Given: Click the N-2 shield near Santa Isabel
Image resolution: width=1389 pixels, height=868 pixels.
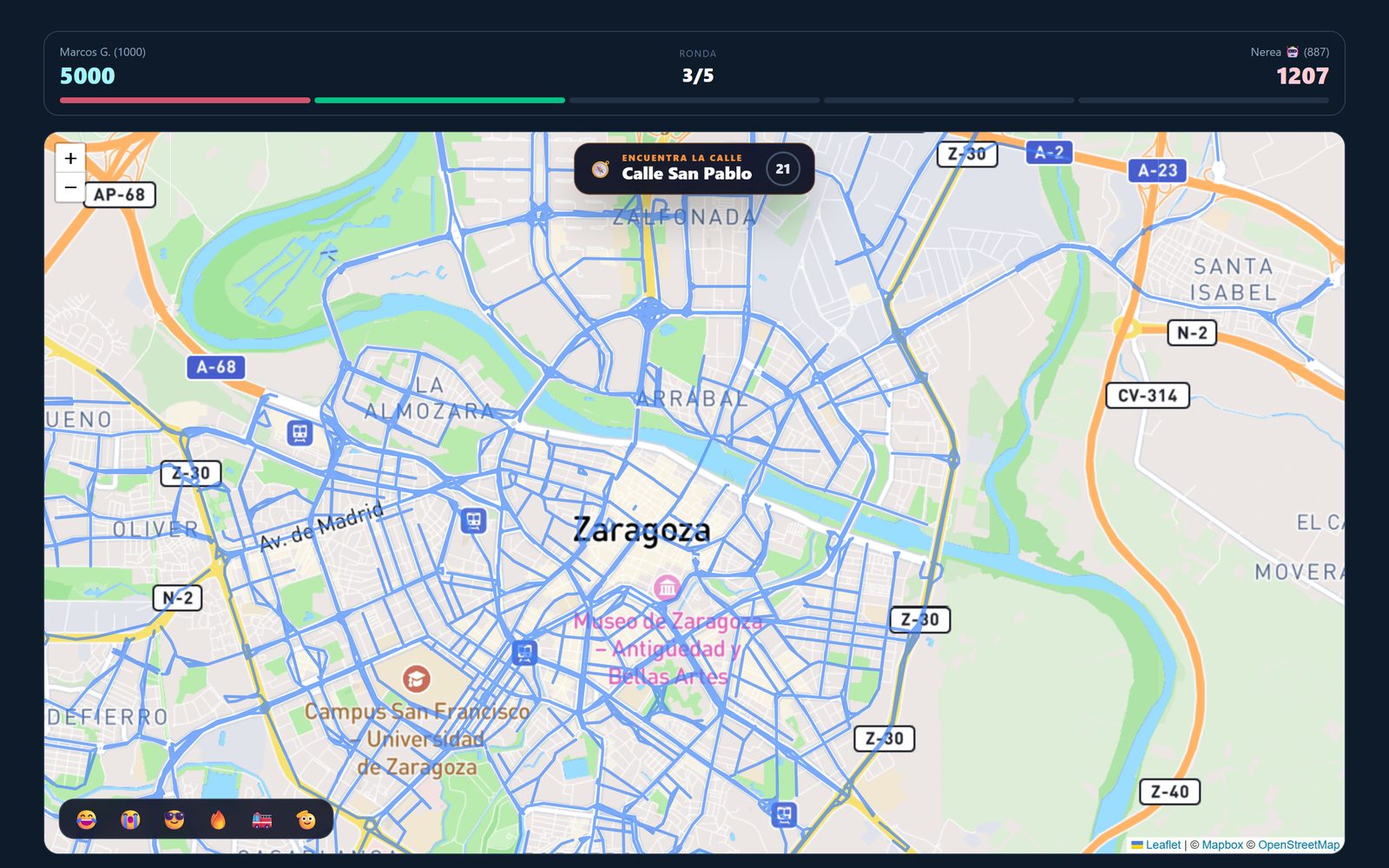Looking at the screenshot, I should coord(1192,332).
